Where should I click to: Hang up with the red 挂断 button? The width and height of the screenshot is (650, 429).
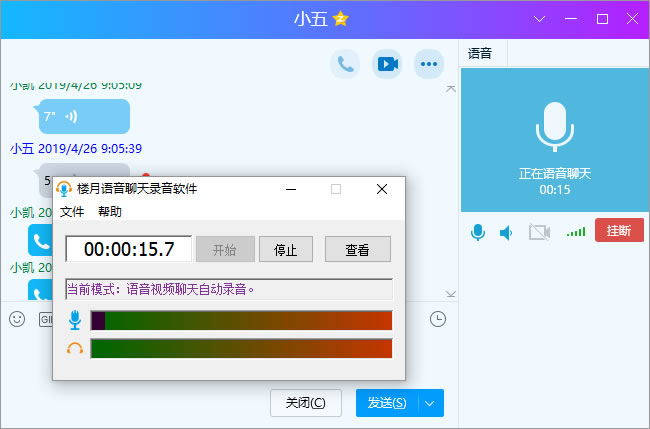(x=618, y=231)
